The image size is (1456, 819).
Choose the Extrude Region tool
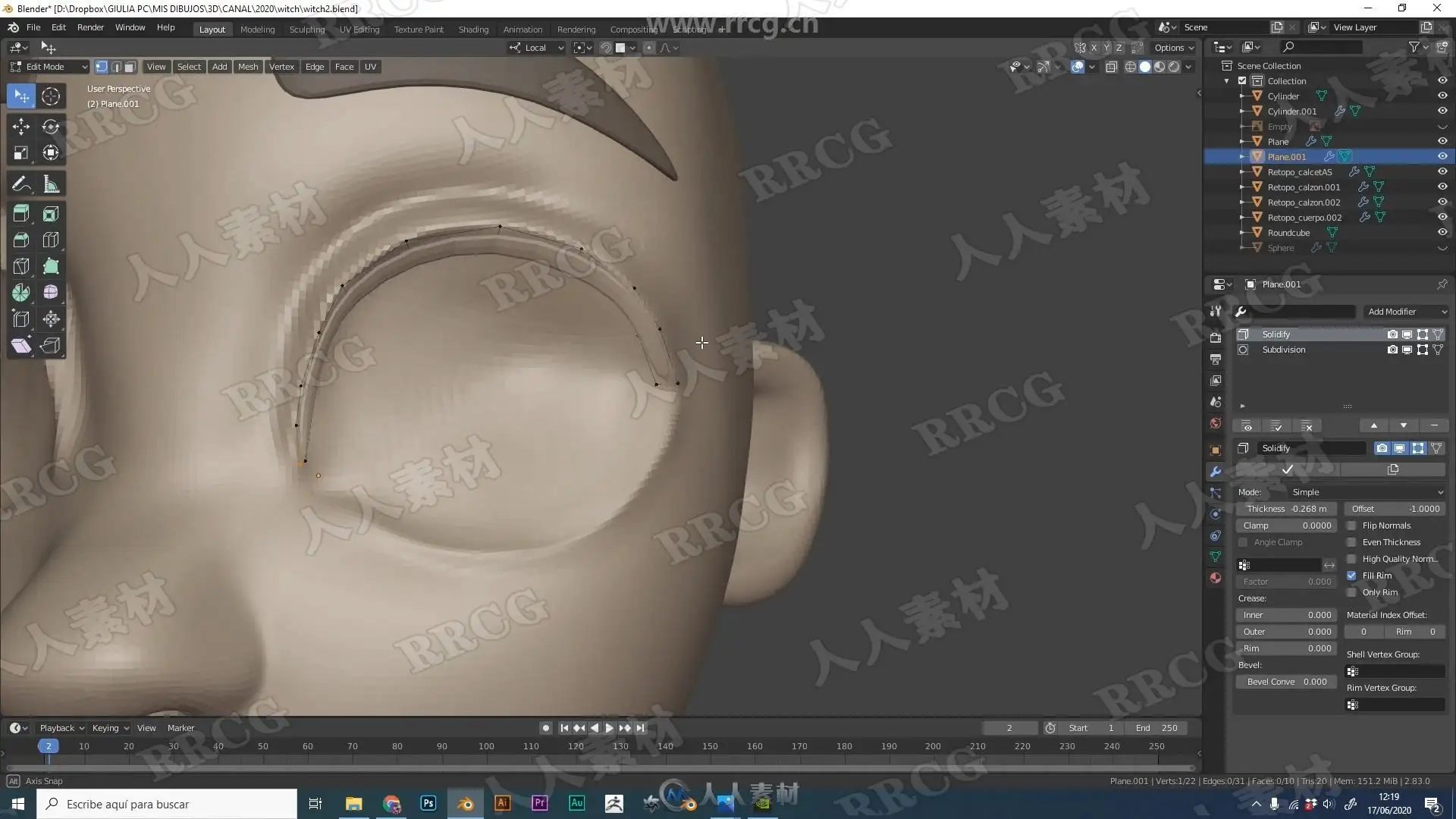(20, 214)
